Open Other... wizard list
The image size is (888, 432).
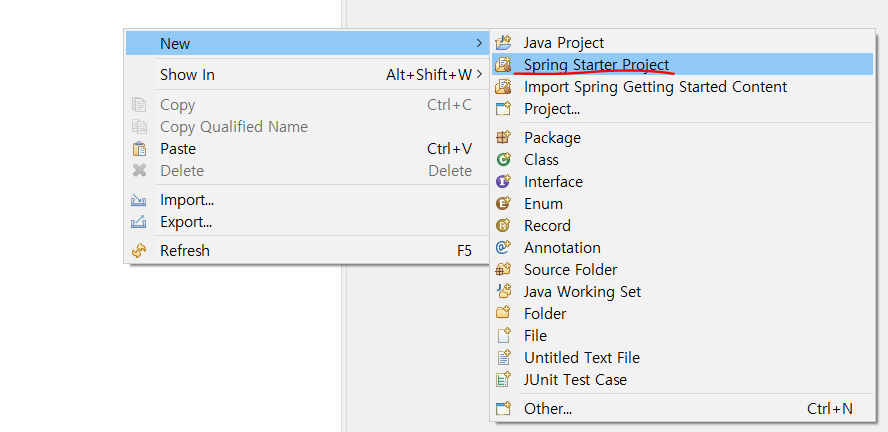tap(682, 408)
